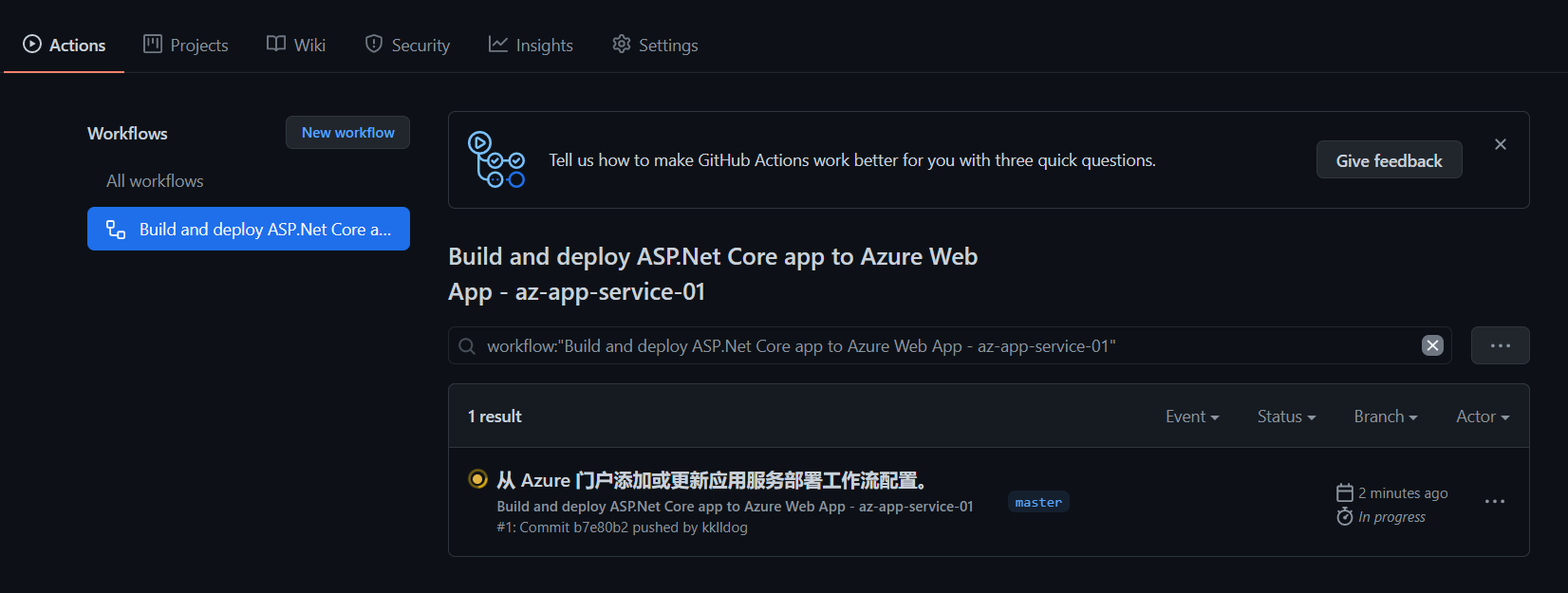This screenshot has height=593, width=1568.
Task: Click the commit b7e80b2 pushed text
Action: [622, 528]
